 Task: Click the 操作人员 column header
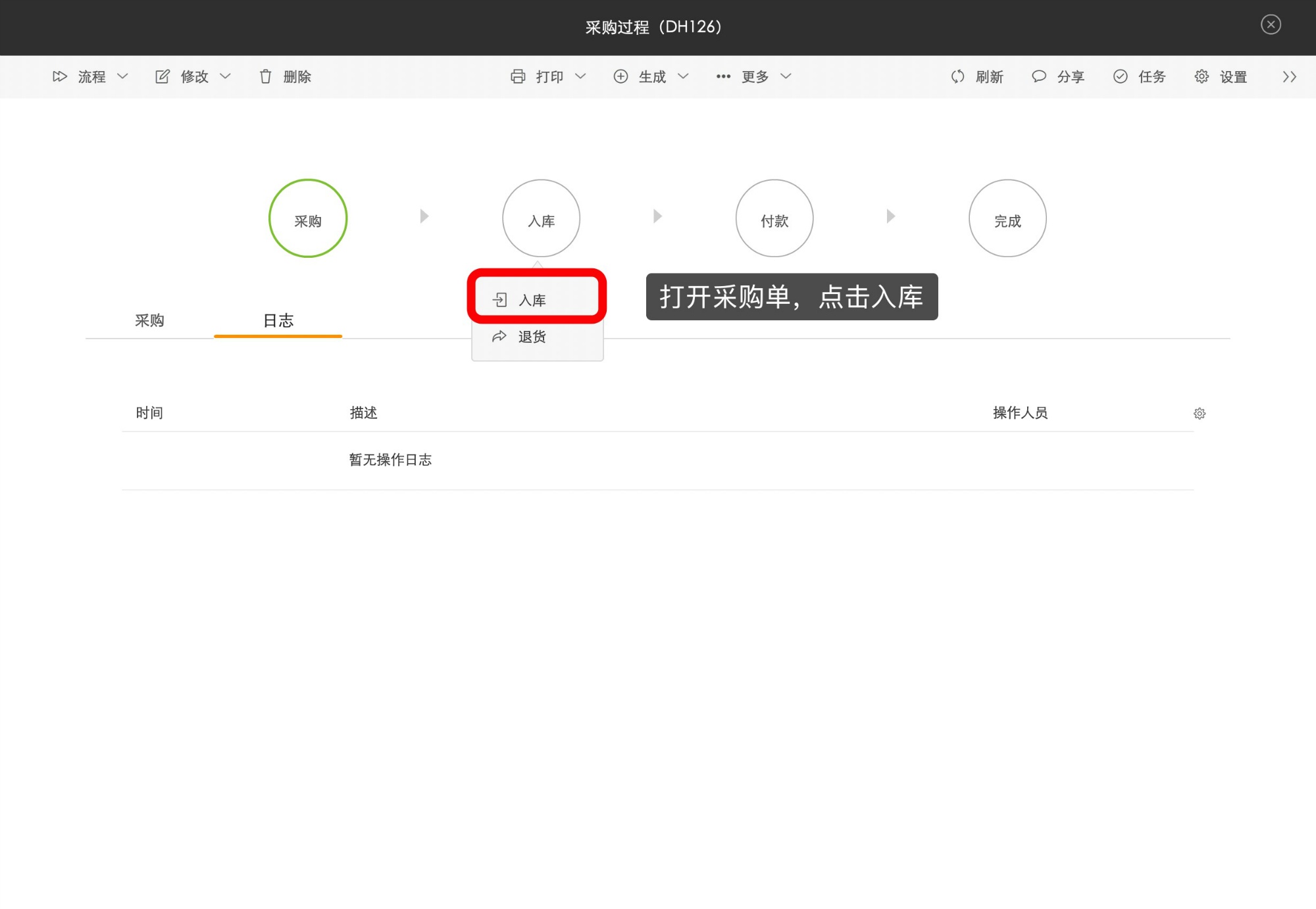[1020, 413]
